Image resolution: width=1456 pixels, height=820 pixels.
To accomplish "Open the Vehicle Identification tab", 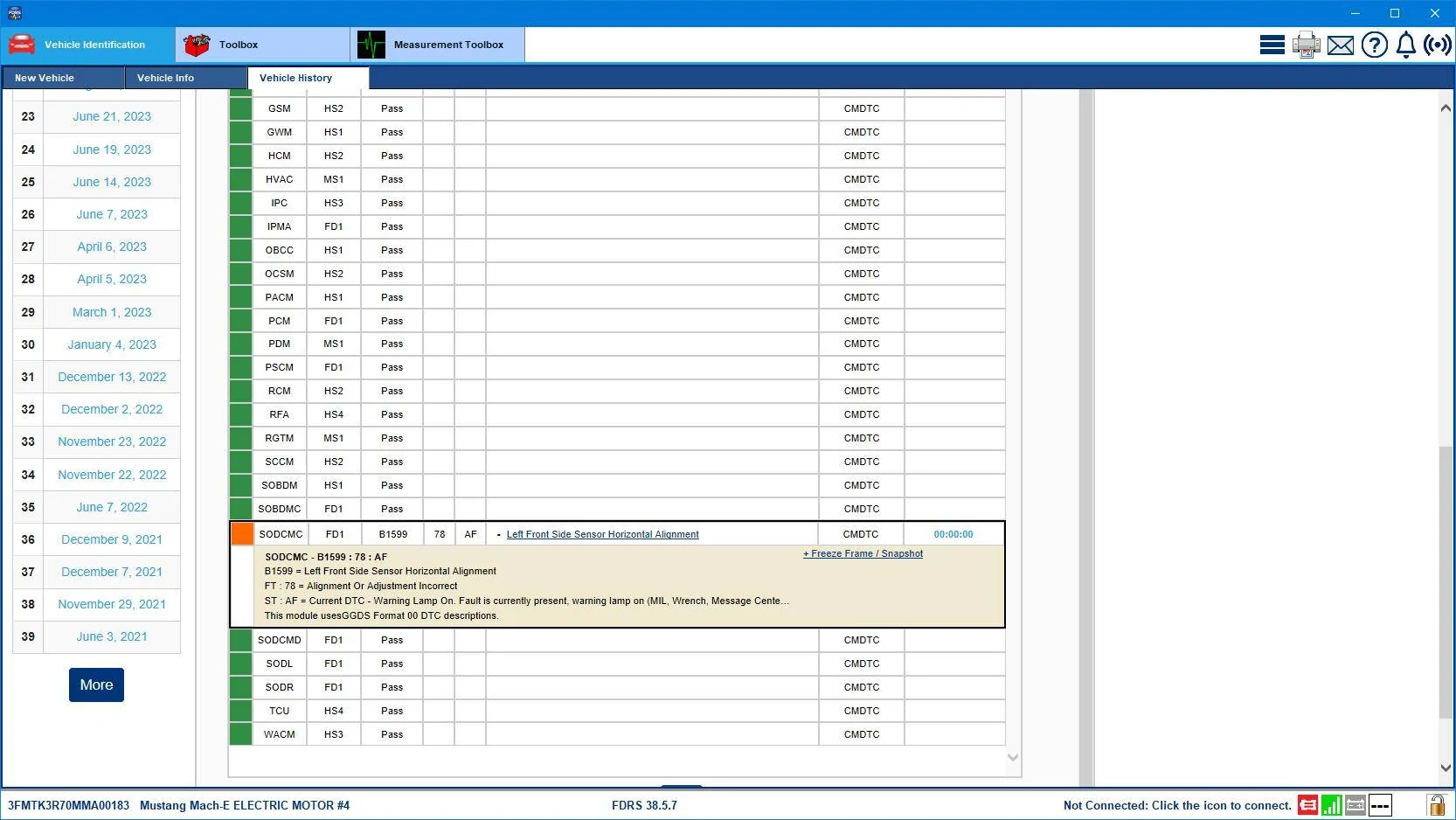I will pos(87,45).
